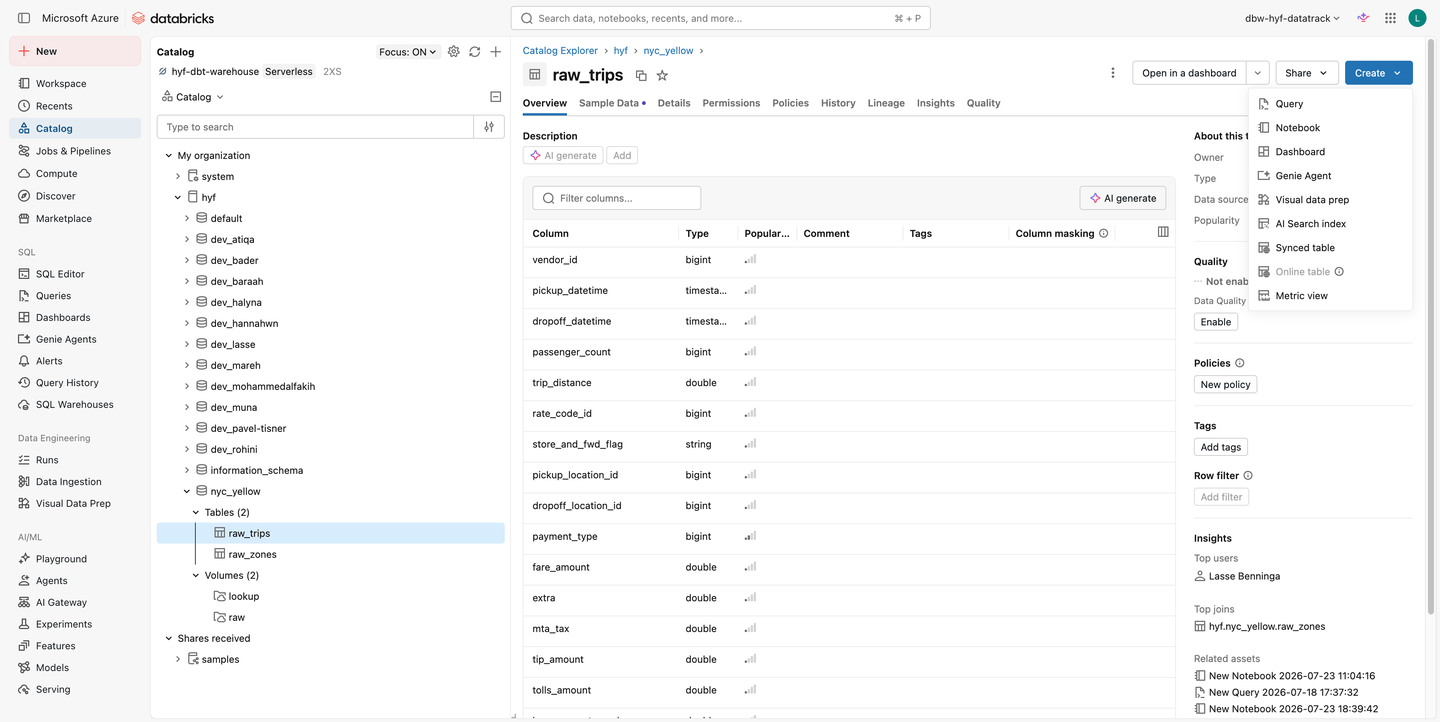Choose Notebook from the Create menu
The height and width of the screenshot is (722, 1440).
pos(1330,128)
